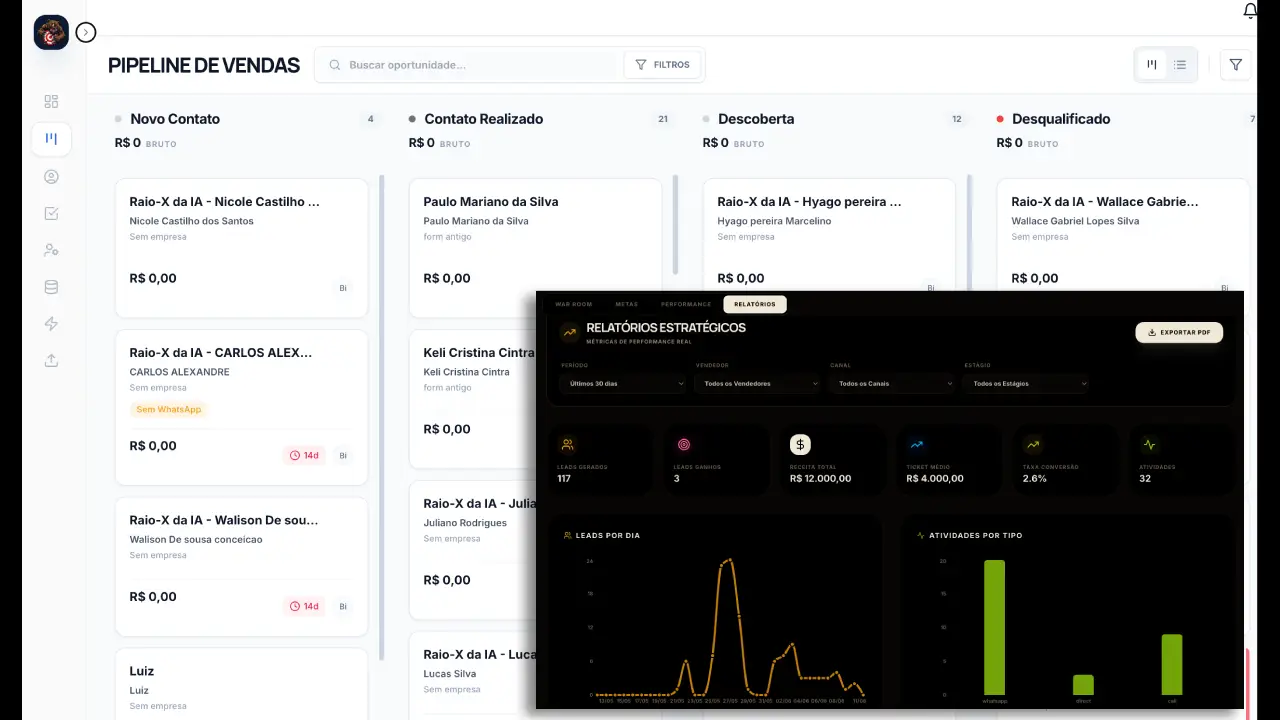Click the EXPORTAR PDF button
1280x720 pixels.
[1179, 332]
